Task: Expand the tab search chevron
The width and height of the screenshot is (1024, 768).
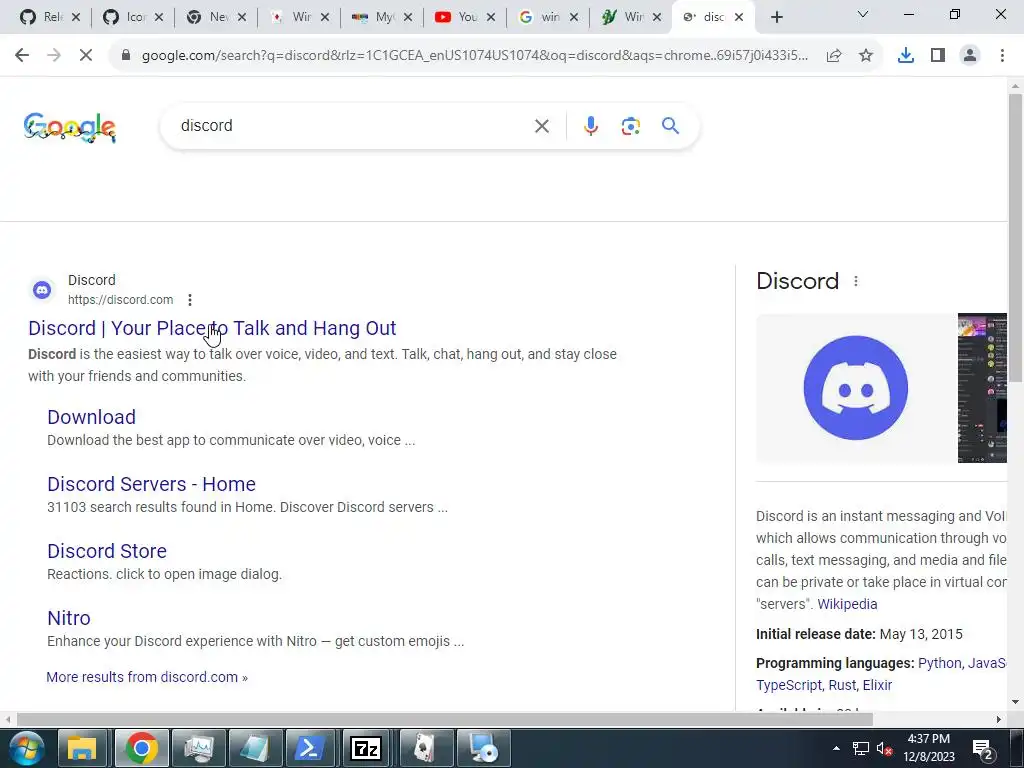Action: point(863,14)
